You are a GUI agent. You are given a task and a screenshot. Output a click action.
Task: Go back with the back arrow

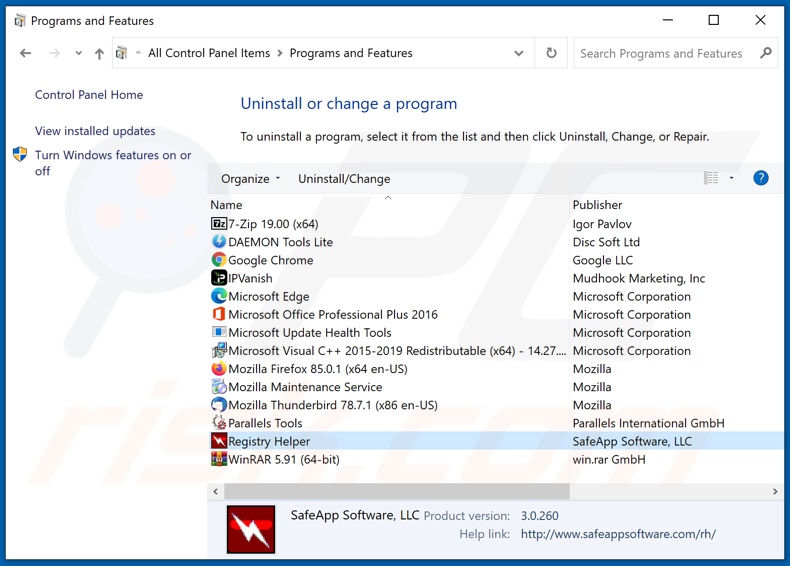[25, 53]
